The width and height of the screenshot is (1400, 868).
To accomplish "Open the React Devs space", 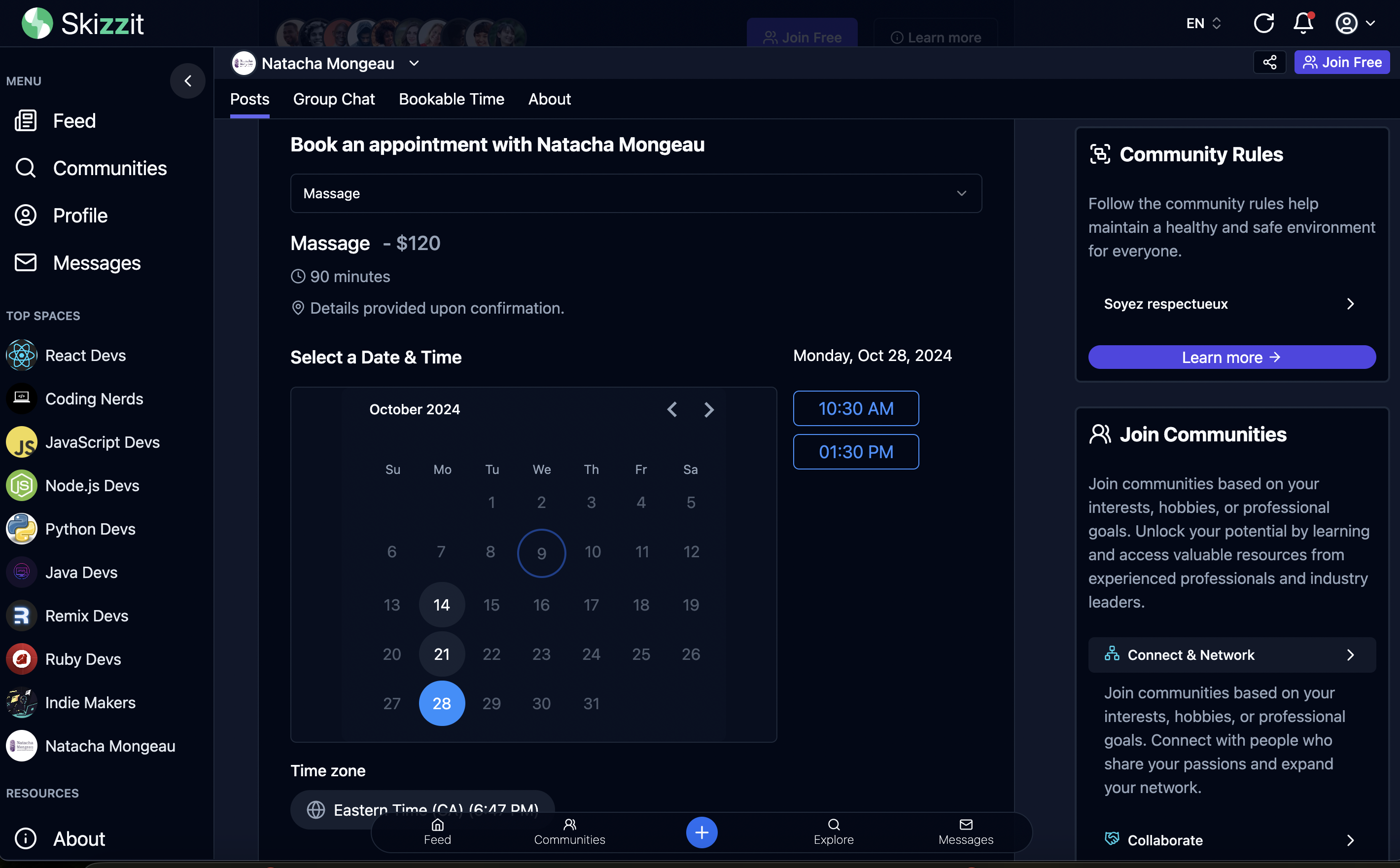I will pos(66,356).
